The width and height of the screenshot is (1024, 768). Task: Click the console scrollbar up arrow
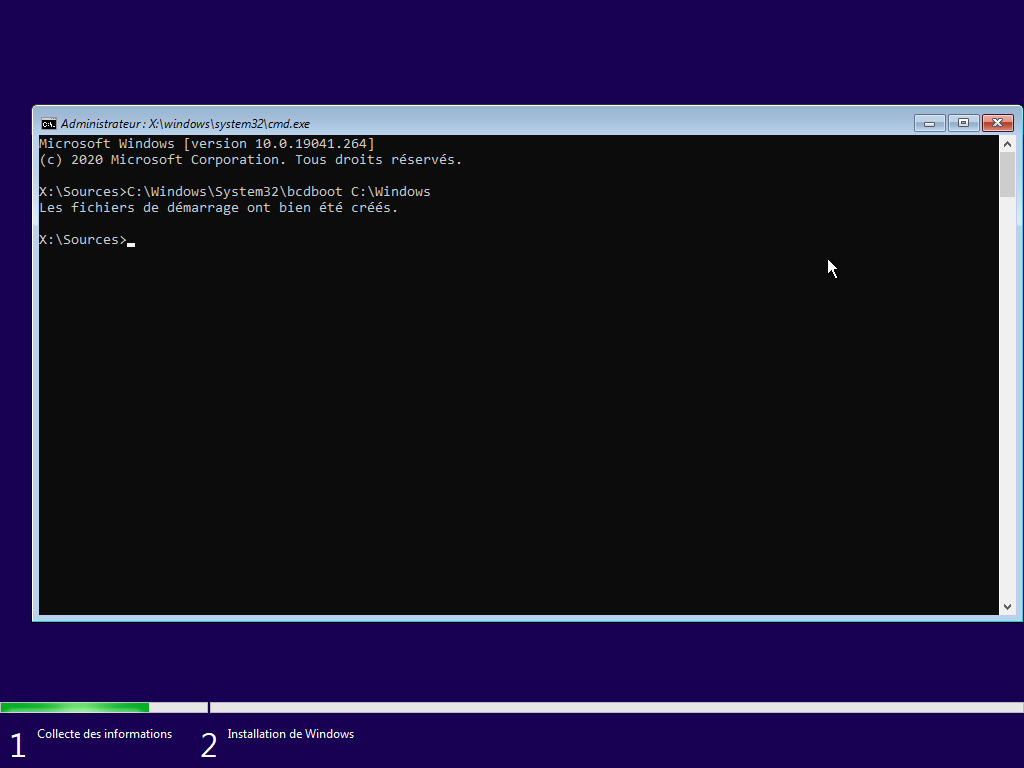pos(1007,144)
